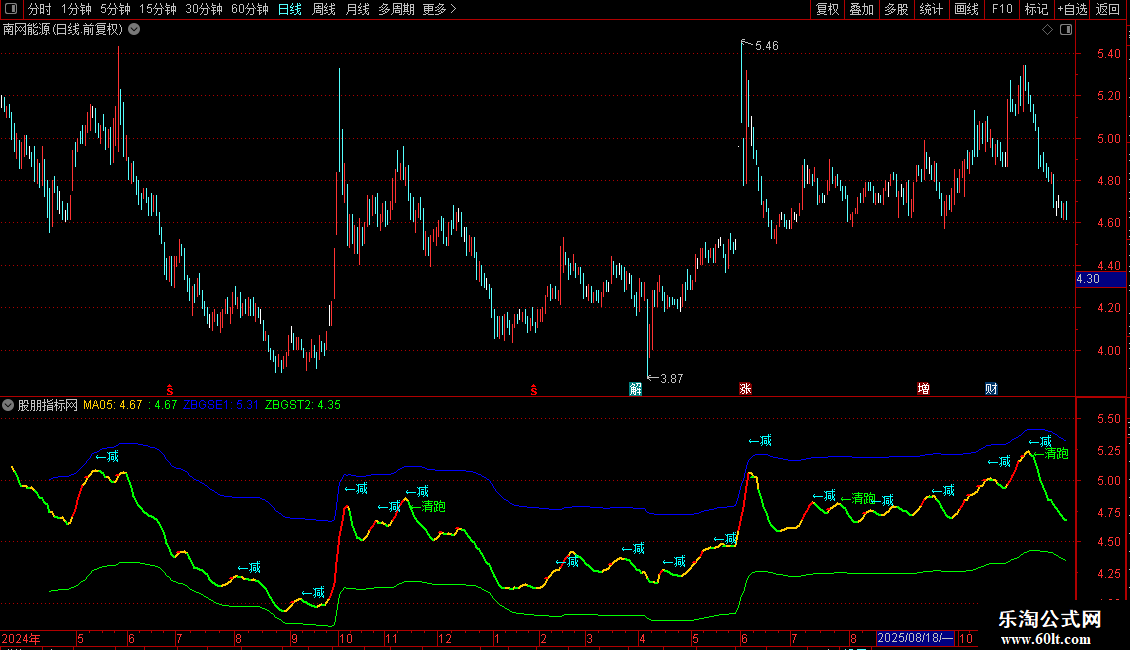
Task: Click the 解 event marker
Action: 635,389
